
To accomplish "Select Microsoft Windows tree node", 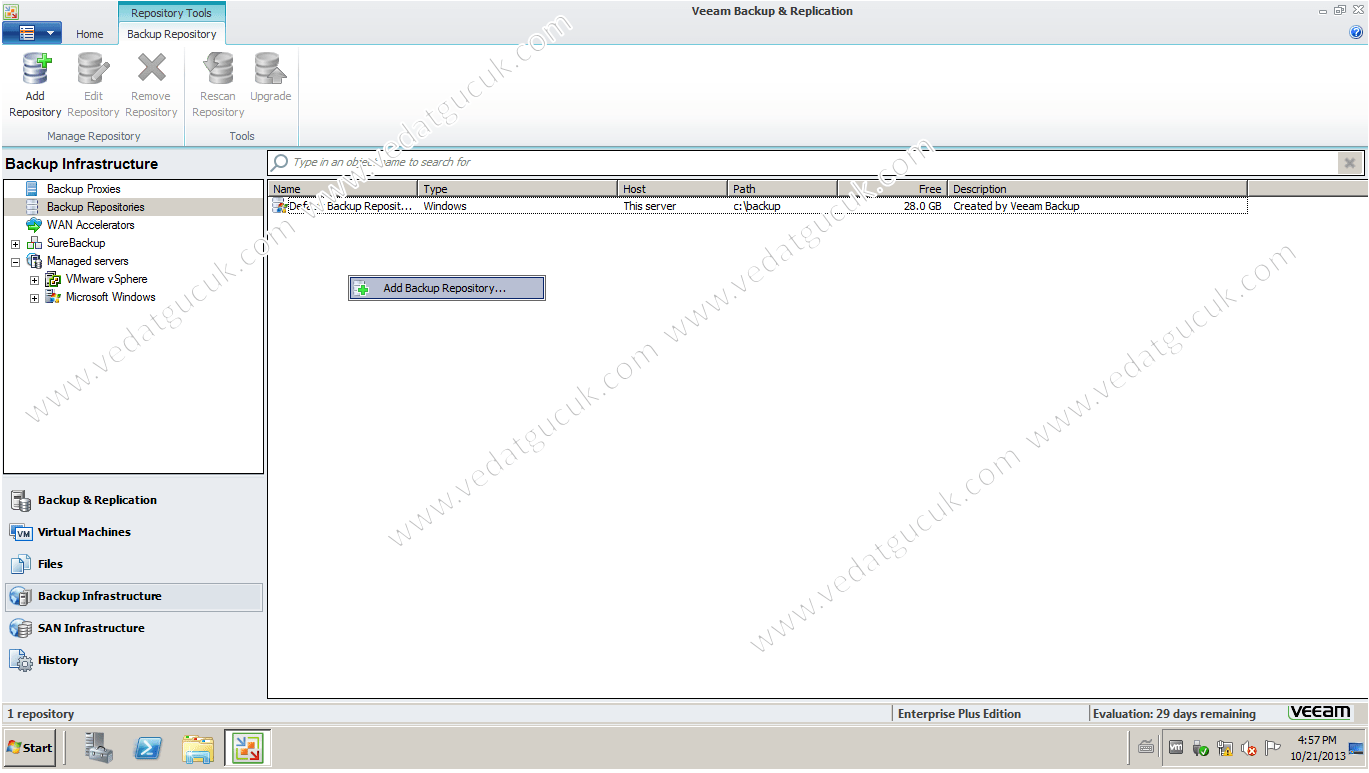I will click(x=110, y=297).
